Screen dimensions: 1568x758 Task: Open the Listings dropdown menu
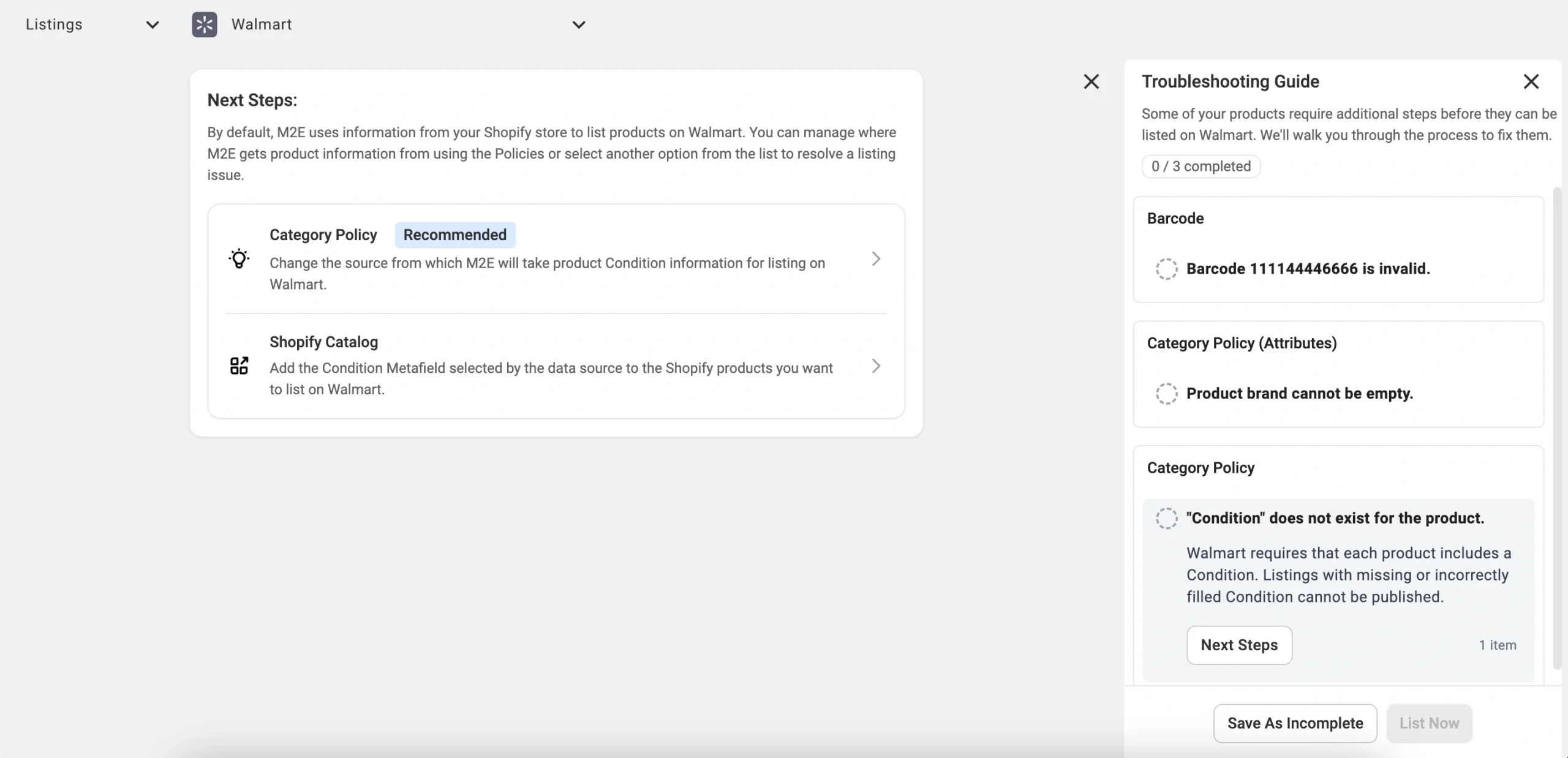[x=153, y=24]
